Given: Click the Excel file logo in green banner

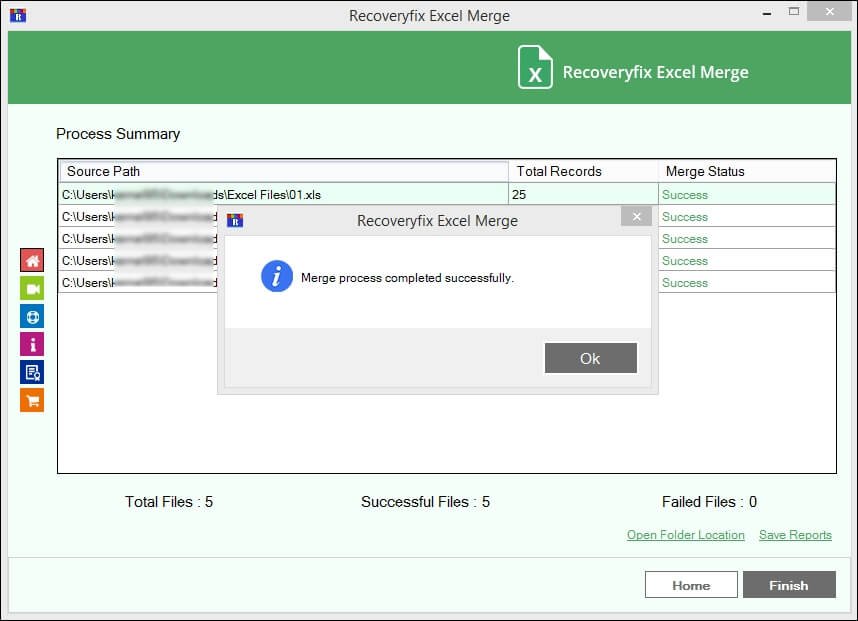Looking at the screenshot, I should coord(535,67).
